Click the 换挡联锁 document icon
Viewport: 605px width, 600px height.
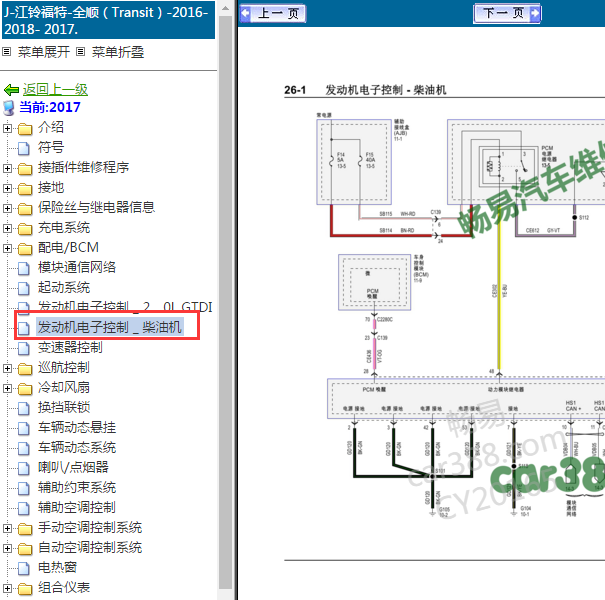(x=24, y=408)
